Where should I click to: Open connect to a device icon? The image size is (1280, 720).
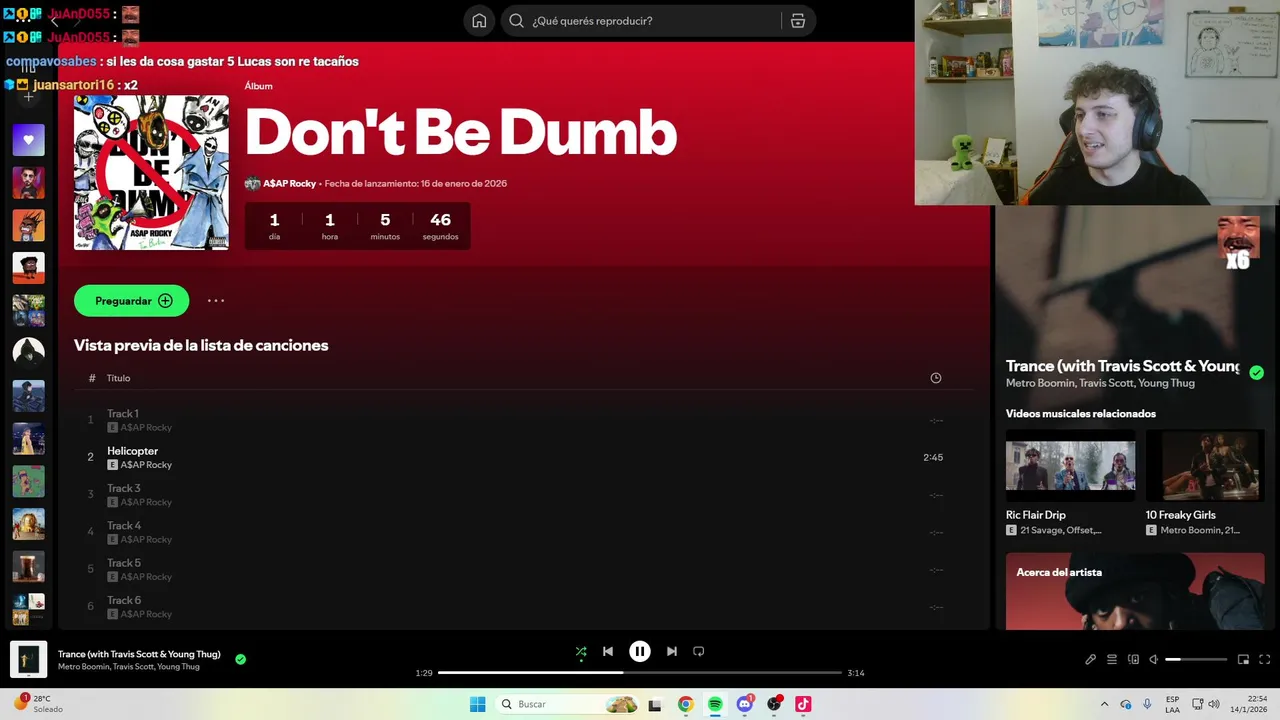1133,659
